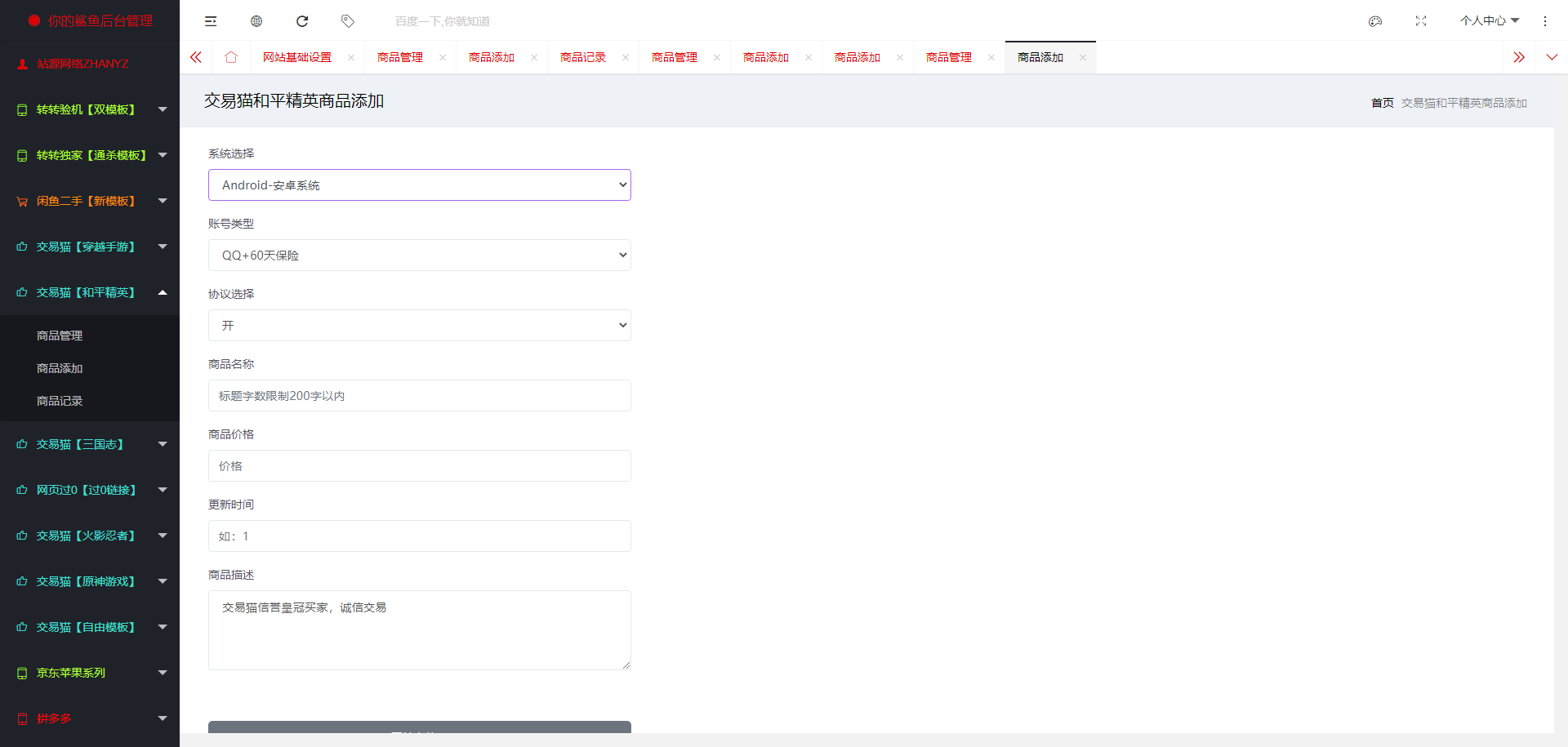Open the 账号类型 QQ+60天保险 dropdown
Screen dimensions: 1568x747
click(x=420, y=256)
